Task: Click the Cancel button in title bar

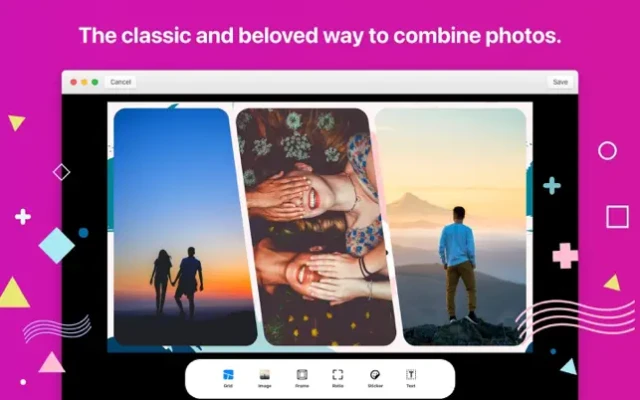Action: pos(121,82)
